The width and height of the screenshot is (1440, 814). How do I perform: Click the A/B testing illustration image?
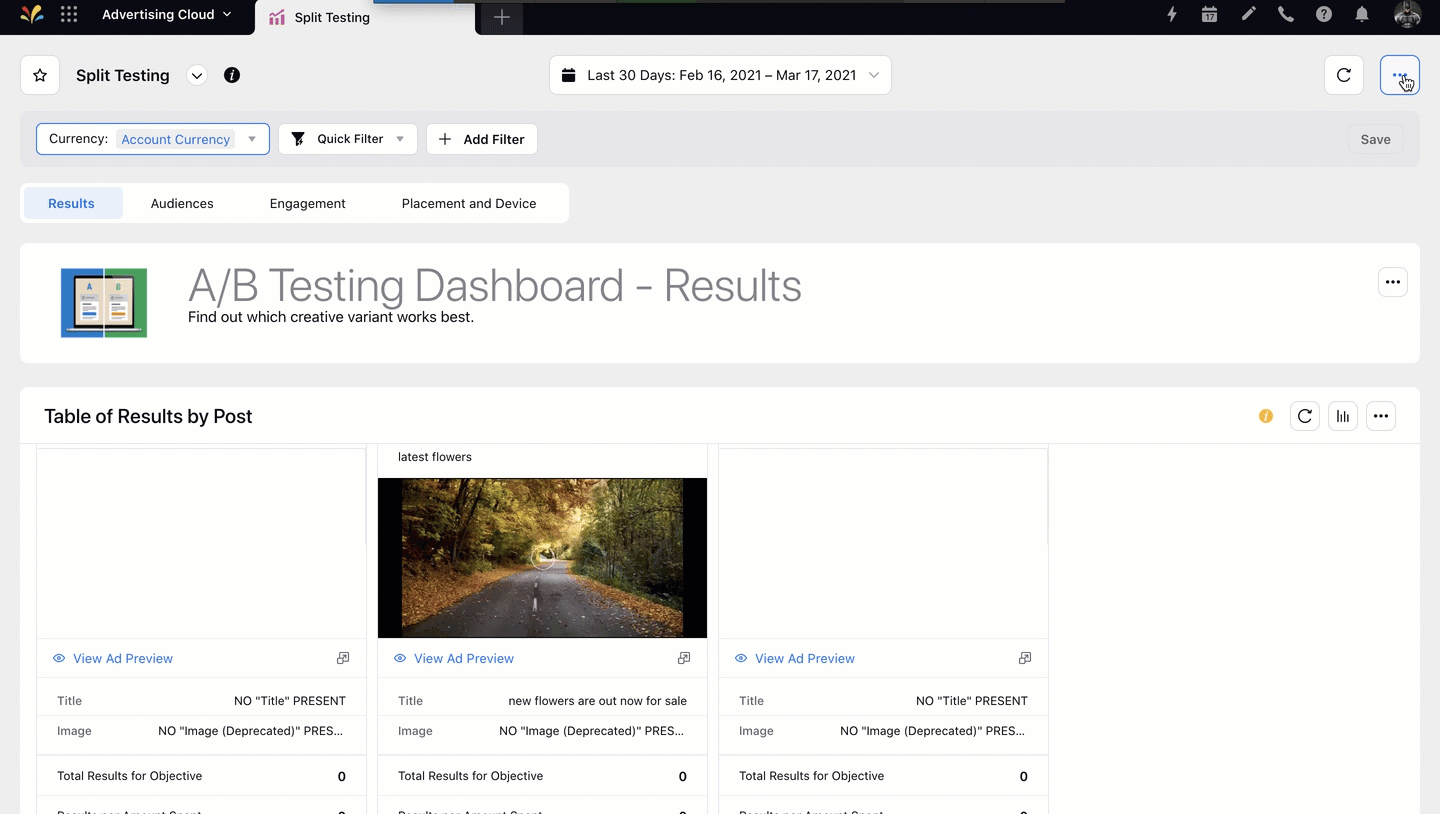click(104, 302)
